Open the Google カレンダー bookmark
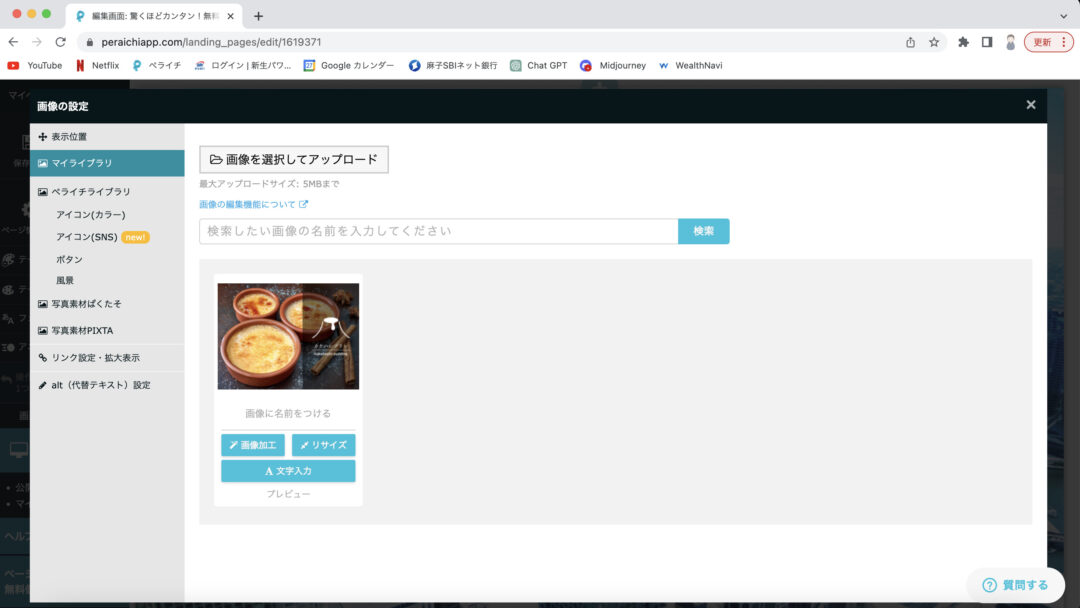This screenshot has height=608, width=1080. (x=349, y=65)
